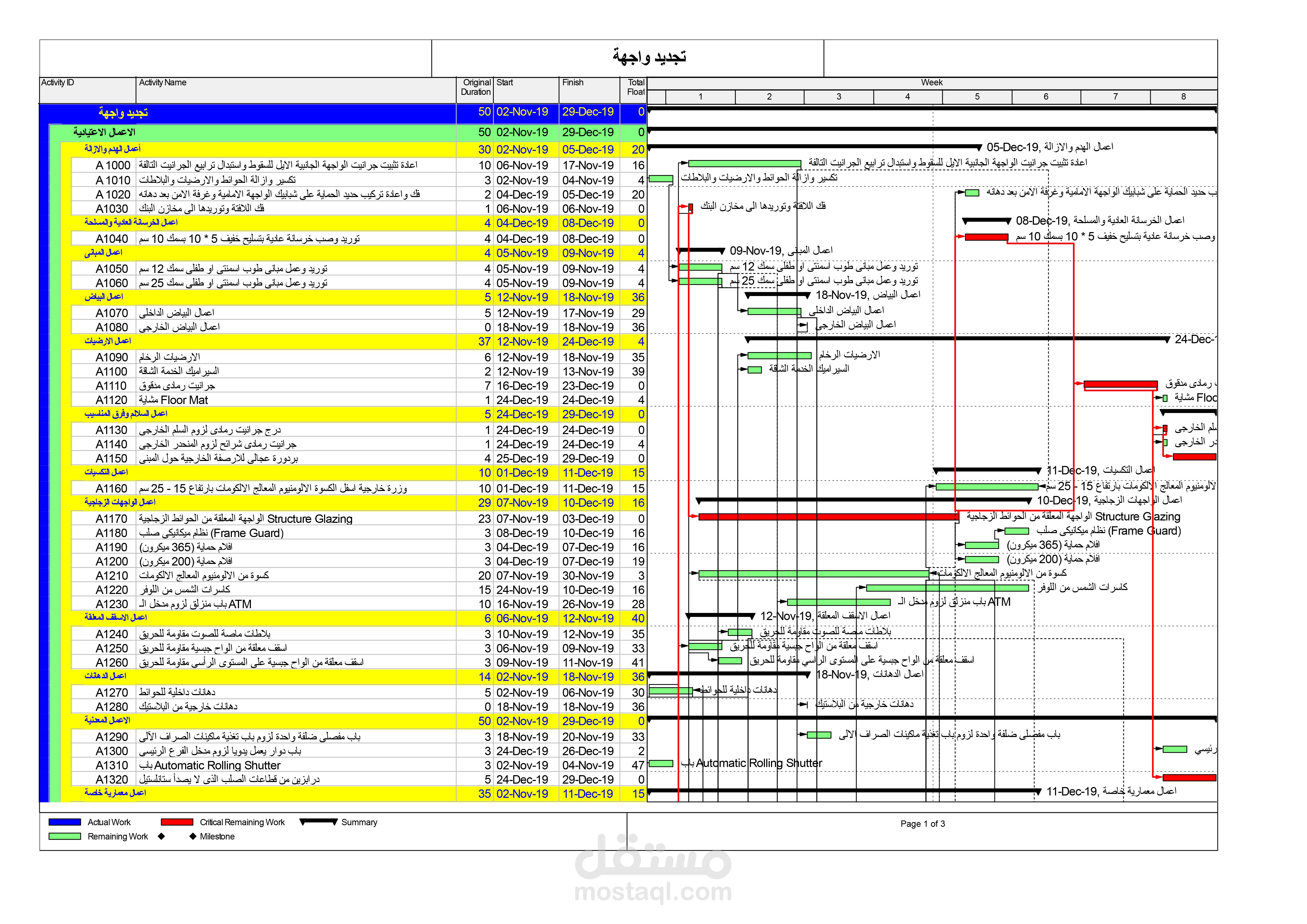Click the blue Actual Work legend swatch
This screenshot has height=924, width=1307.
pos(64,822)
